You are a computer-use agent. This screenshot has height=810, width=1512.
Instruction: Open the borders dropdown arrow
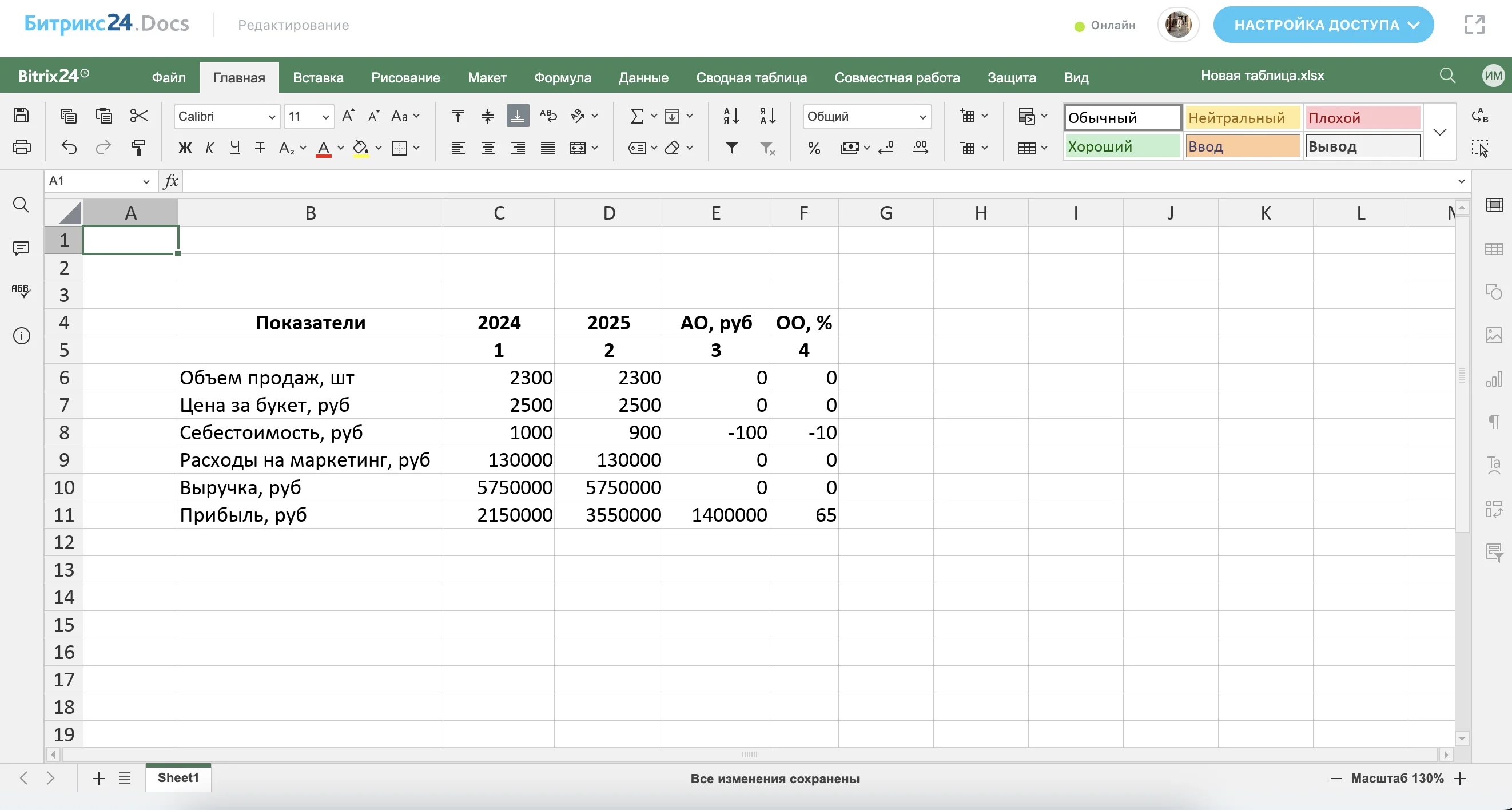pos(416,148)
